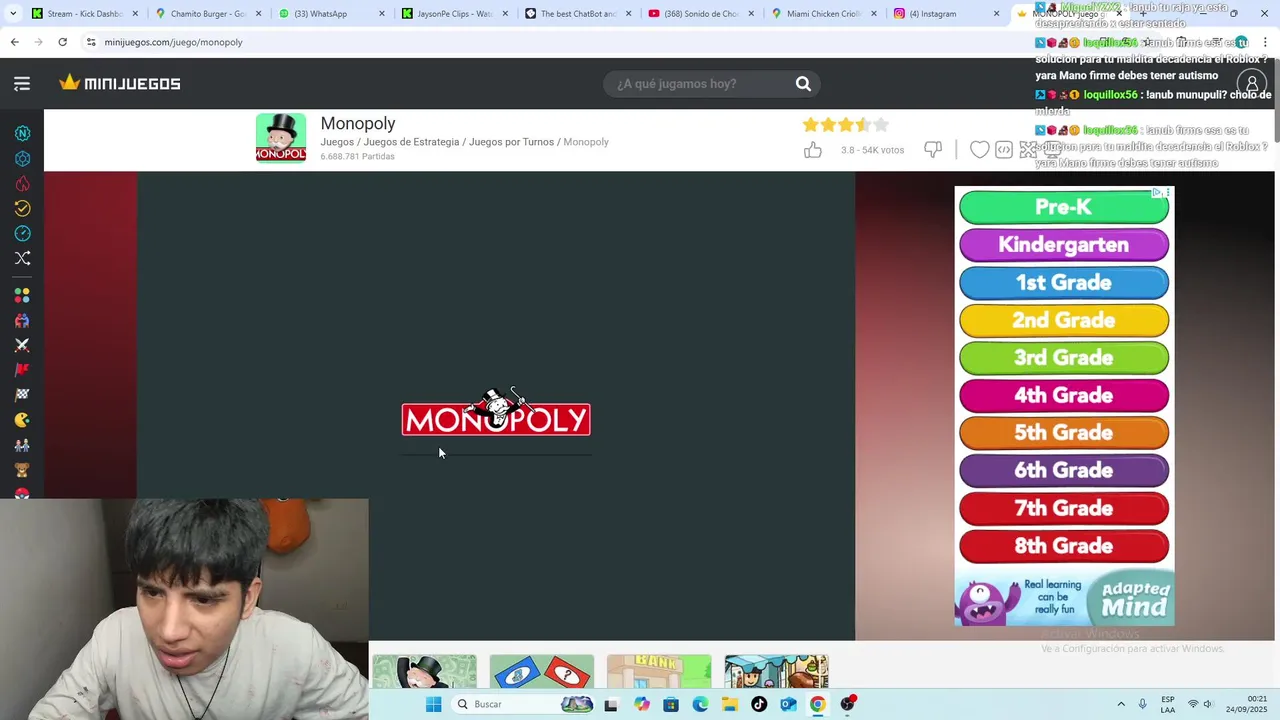Open Microsoft Store from the taskbar
The width and height of the screenshot is (1280, 720).
671,704
